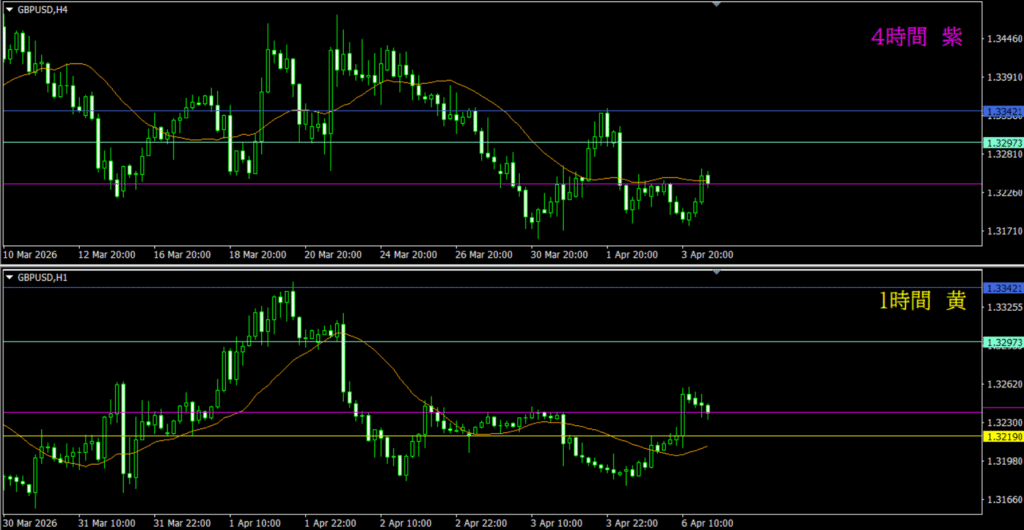Select the blue 1.33421 price tag in H4 chart

point(1001,111)
